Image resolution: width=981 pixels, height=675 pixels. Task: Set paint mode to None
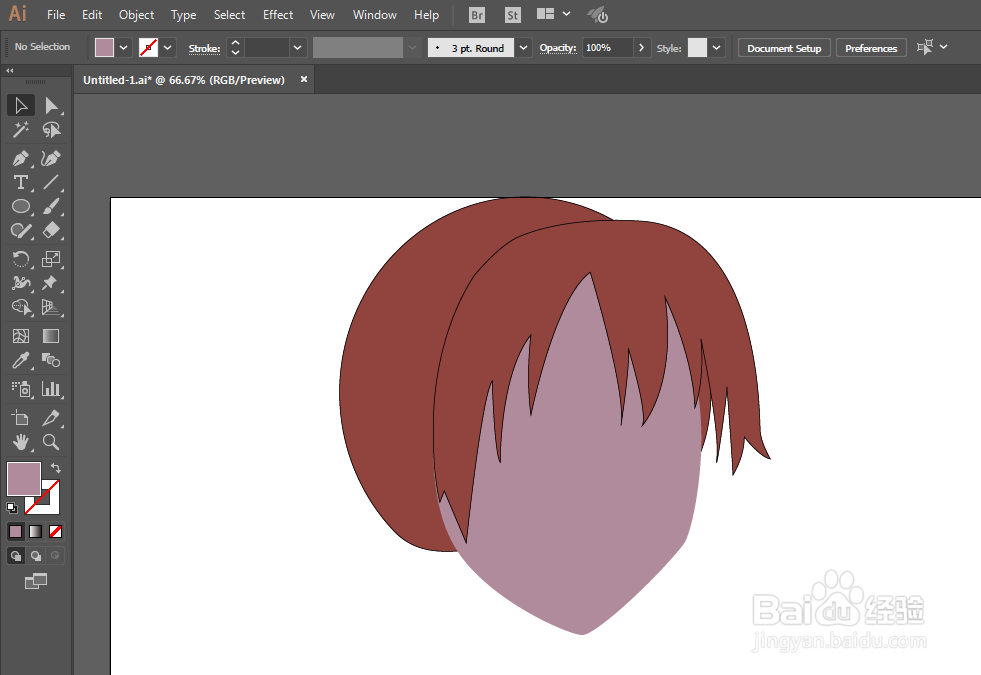click(x=56, y=532)
